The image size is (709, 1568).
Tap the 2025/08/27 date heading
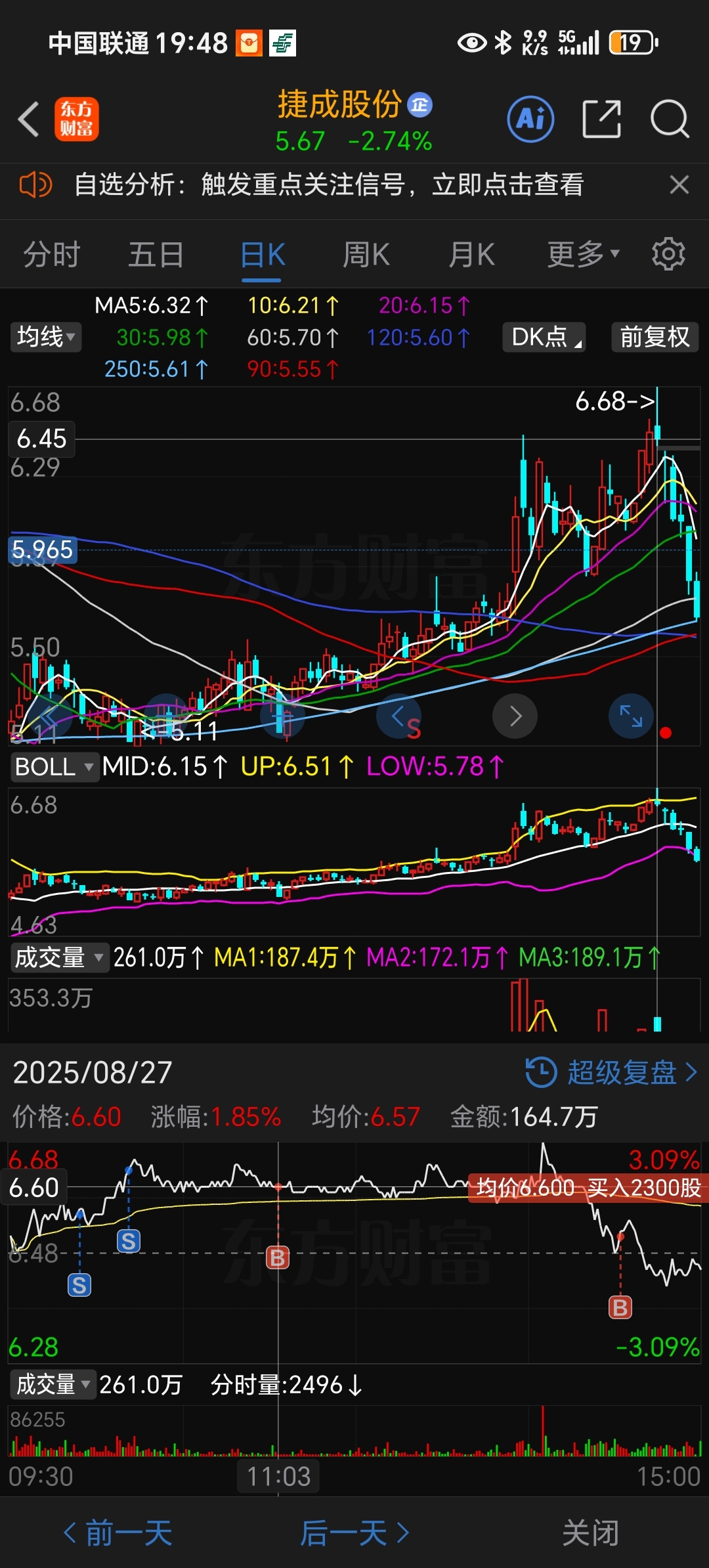(x=93, y=1073)
